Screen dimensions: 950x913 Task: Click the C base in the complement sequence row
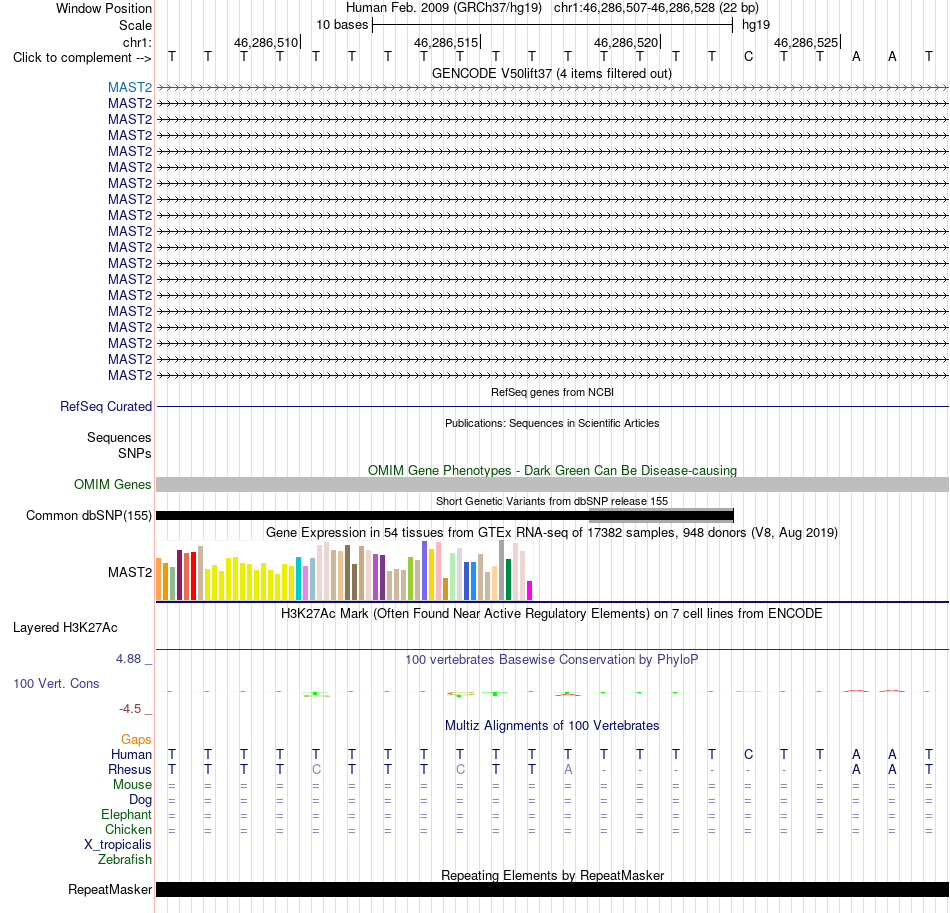748,57
